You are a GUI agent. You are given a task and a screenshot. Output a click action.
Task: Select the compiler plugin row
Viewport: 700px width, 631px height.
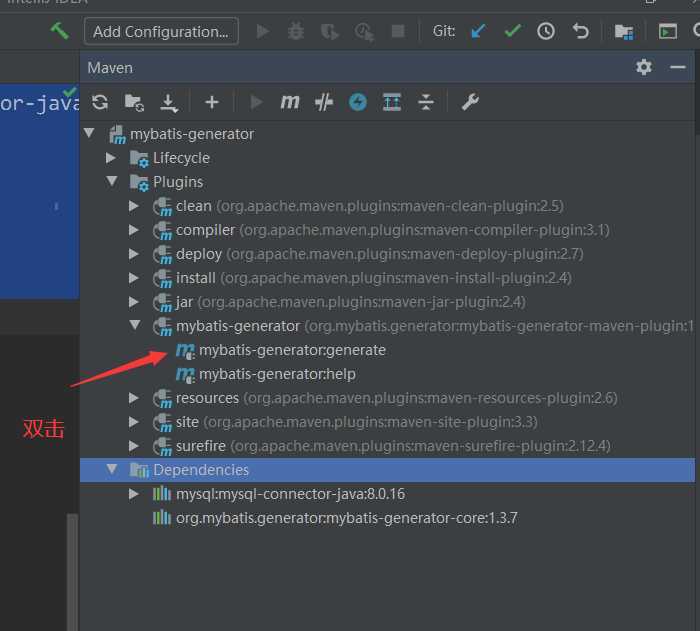click(x=381, y=230)
